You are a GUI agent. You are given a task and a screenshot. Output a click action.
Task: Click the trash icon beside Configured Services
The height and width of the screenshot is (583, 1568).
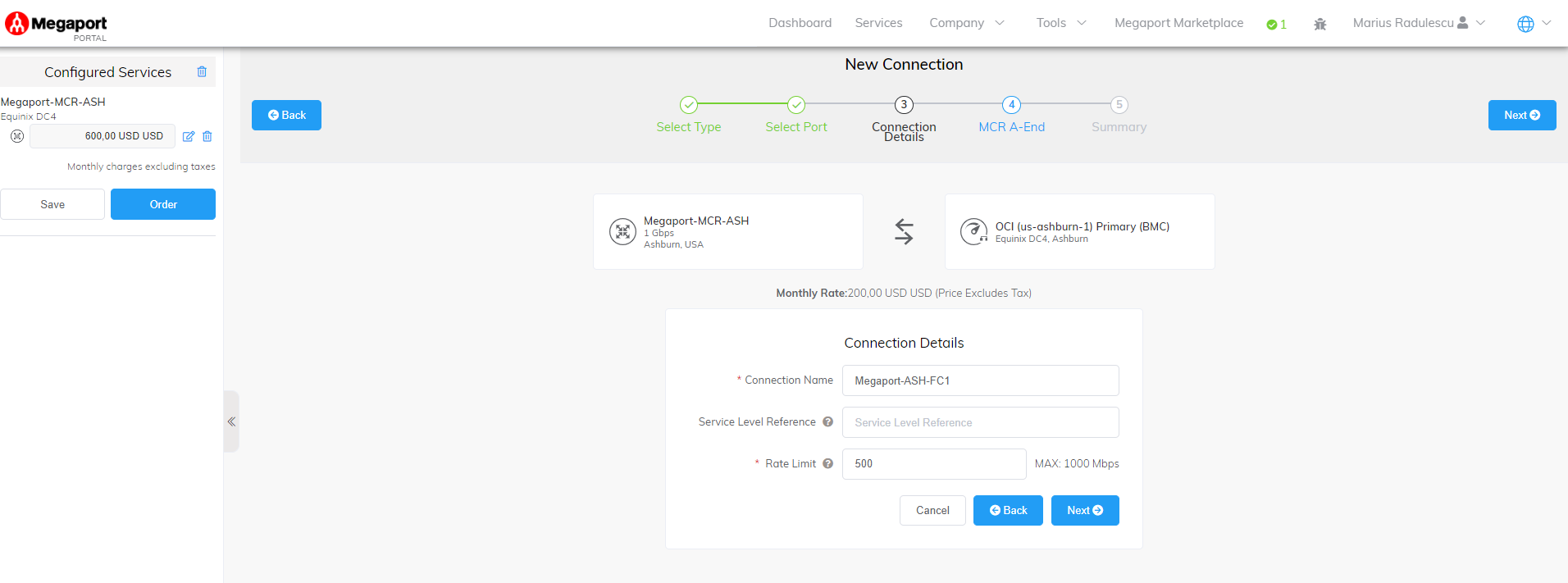point(202,72)
